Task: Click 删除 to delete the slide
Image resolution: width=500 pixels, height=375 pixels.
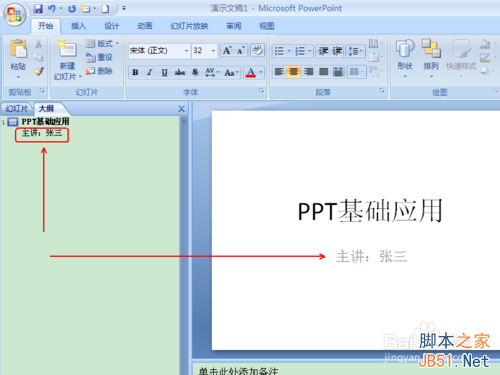Action: click(99, 71)
